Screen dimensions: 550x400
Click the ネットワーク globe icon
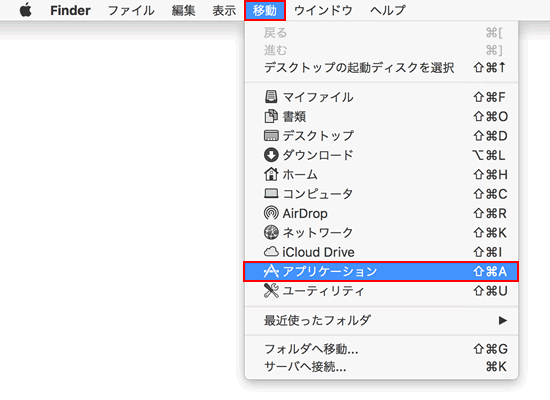coord(271,232)
